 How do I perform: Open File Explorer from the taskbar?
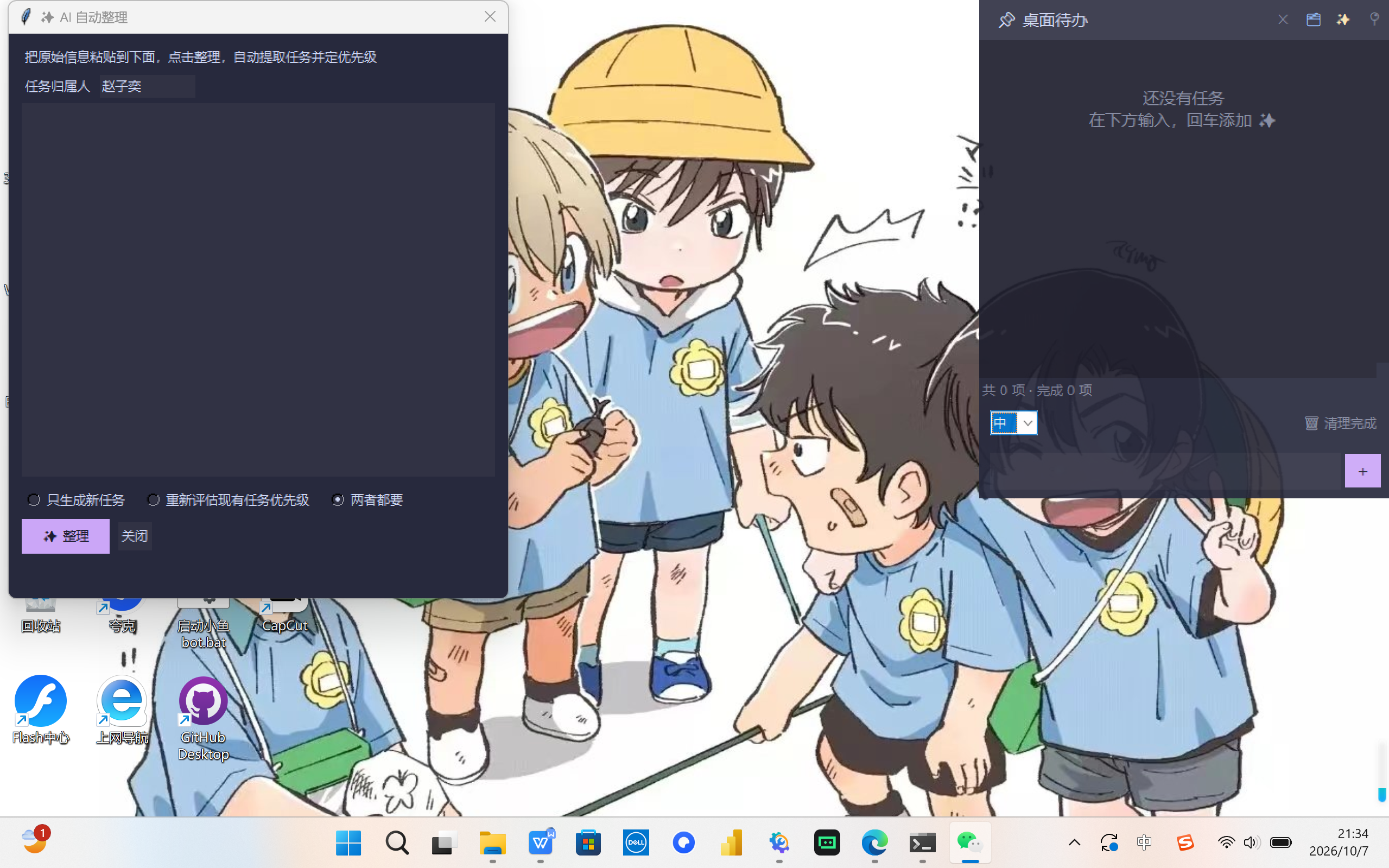pyautogui.click(x=492, y=842)
